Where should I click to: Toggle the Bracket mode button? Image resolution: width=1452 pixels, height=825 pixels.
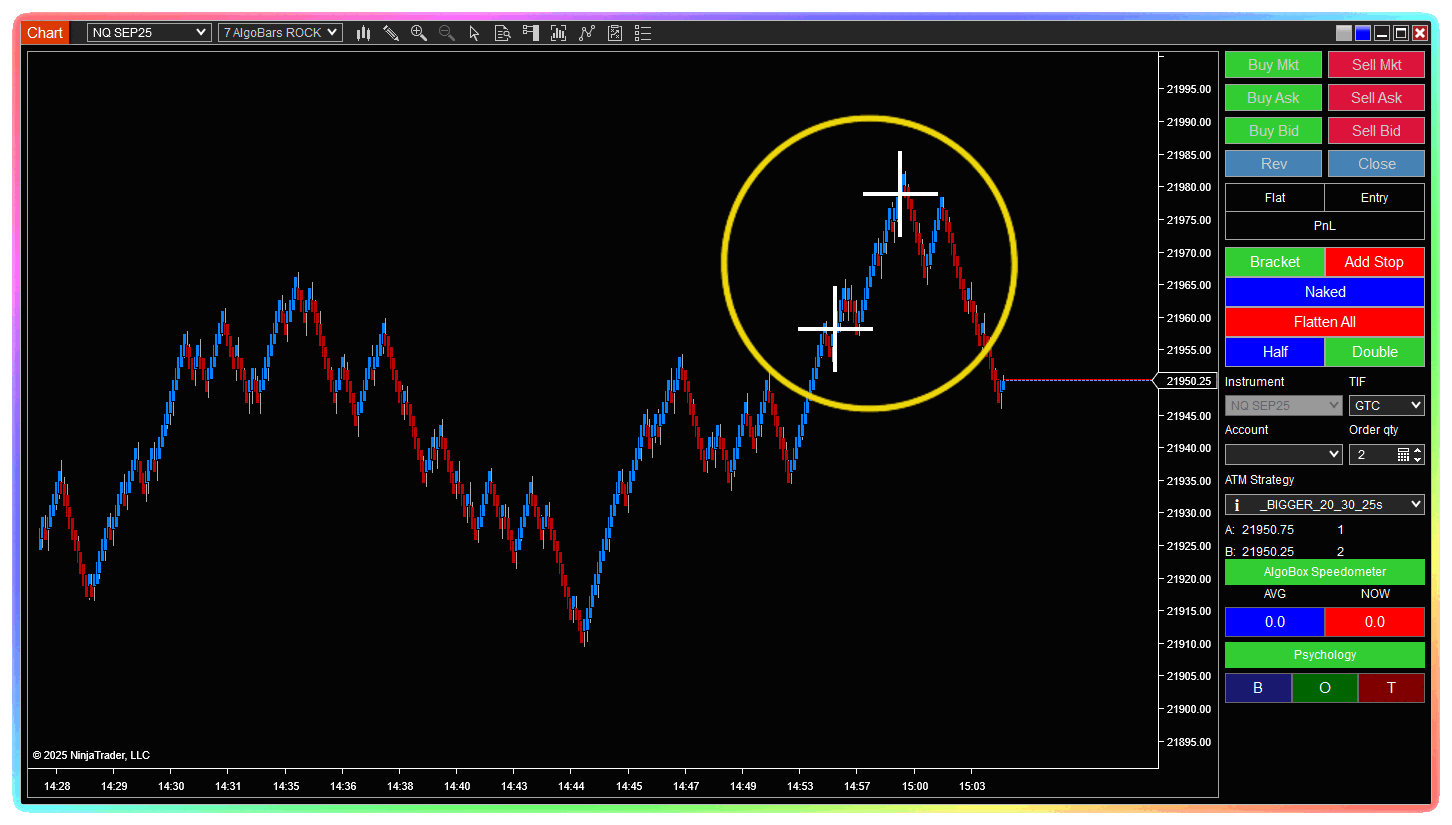[1274, 262]
